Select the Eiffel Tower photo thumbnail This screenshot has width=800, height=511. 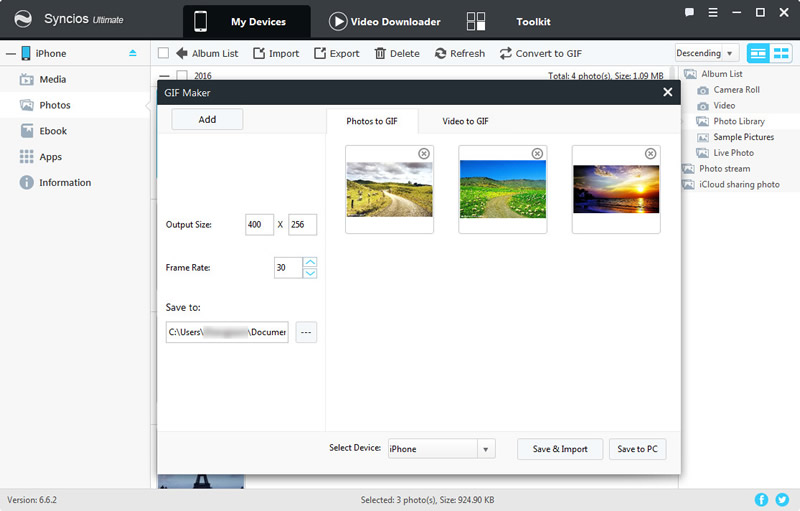pyautogui.click(x=201, y=481)
